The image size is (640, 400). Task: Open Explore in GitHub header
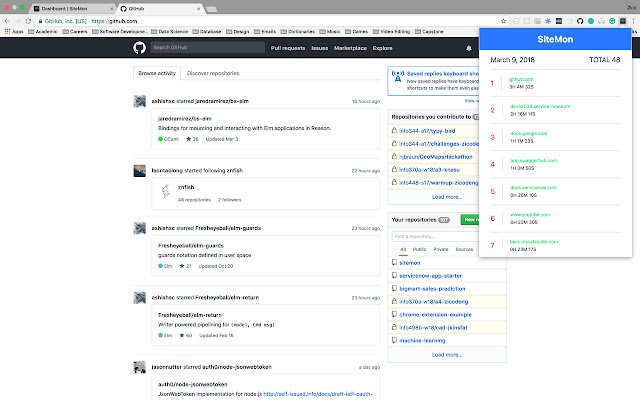pos(382,48)
